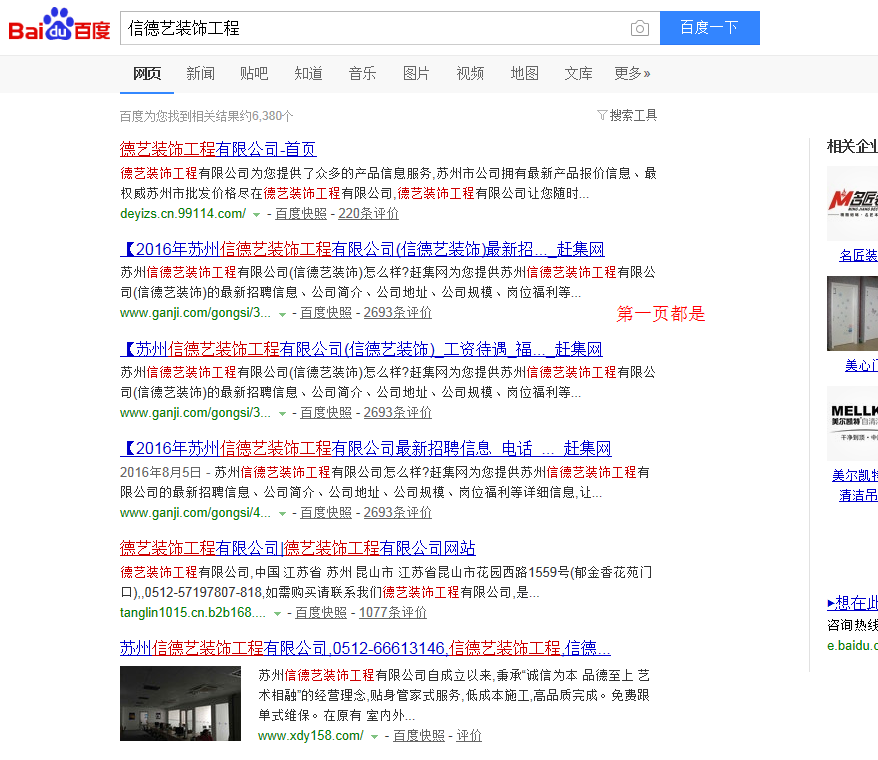
Task: Open the white doors product thumbnail
Action: (852, 313)
